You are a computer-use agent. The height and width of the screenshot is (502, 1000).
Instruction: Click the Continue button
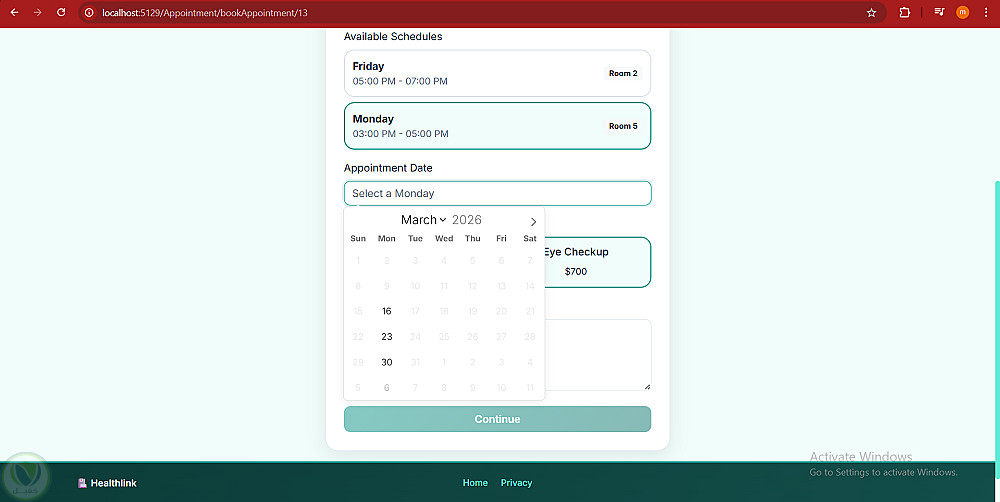point(497,419)
